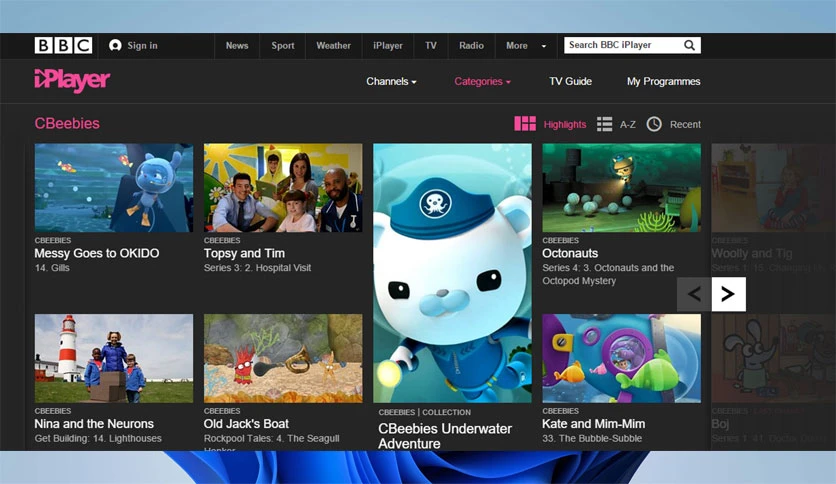The height and width of the screenshot is (484, 836).
Task: Open the Topsy and Tim thumbnail
Action: tap(283, 188)
